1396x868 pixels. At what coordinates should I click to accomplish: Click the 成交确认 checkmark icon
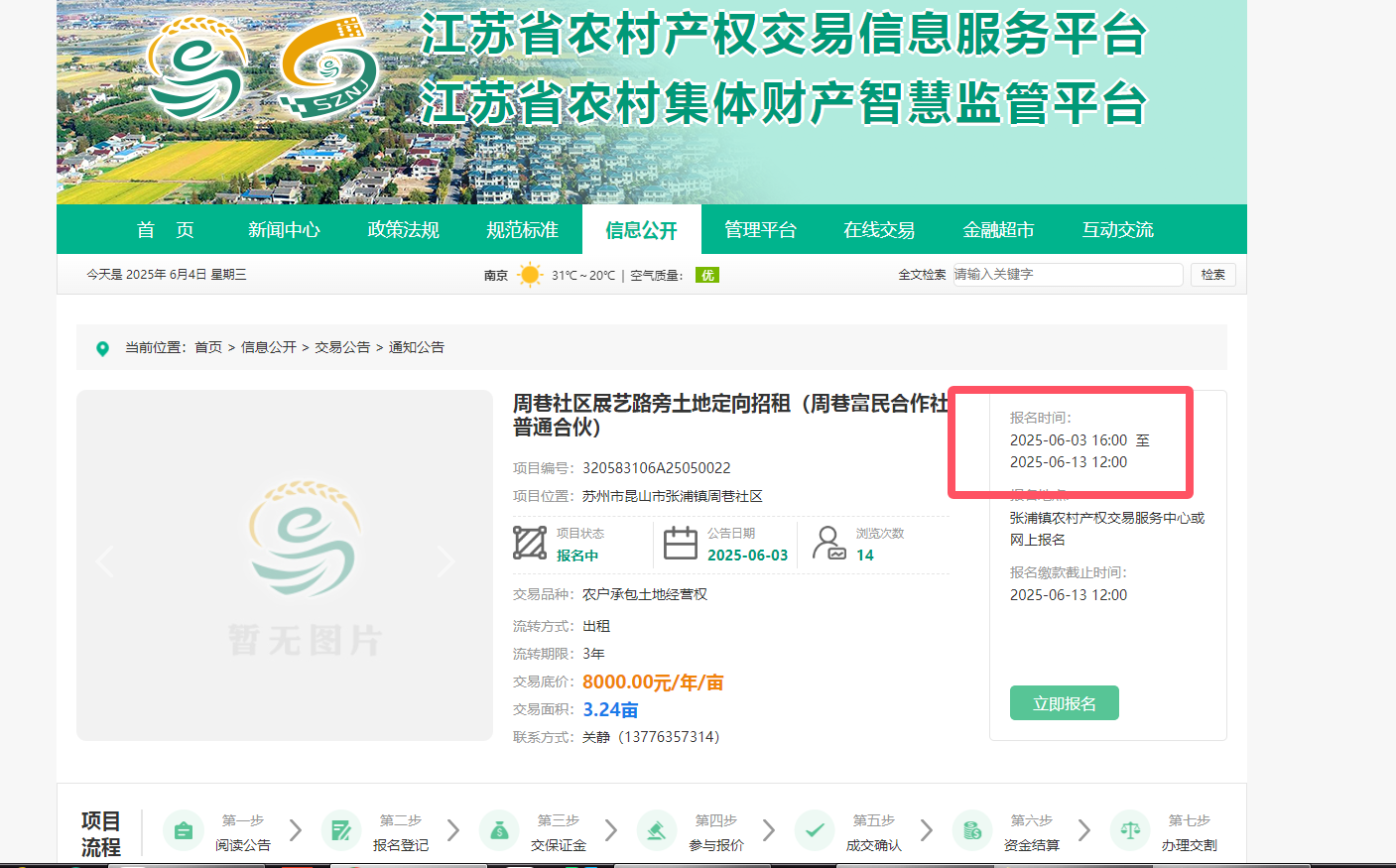tap(815, 831)
